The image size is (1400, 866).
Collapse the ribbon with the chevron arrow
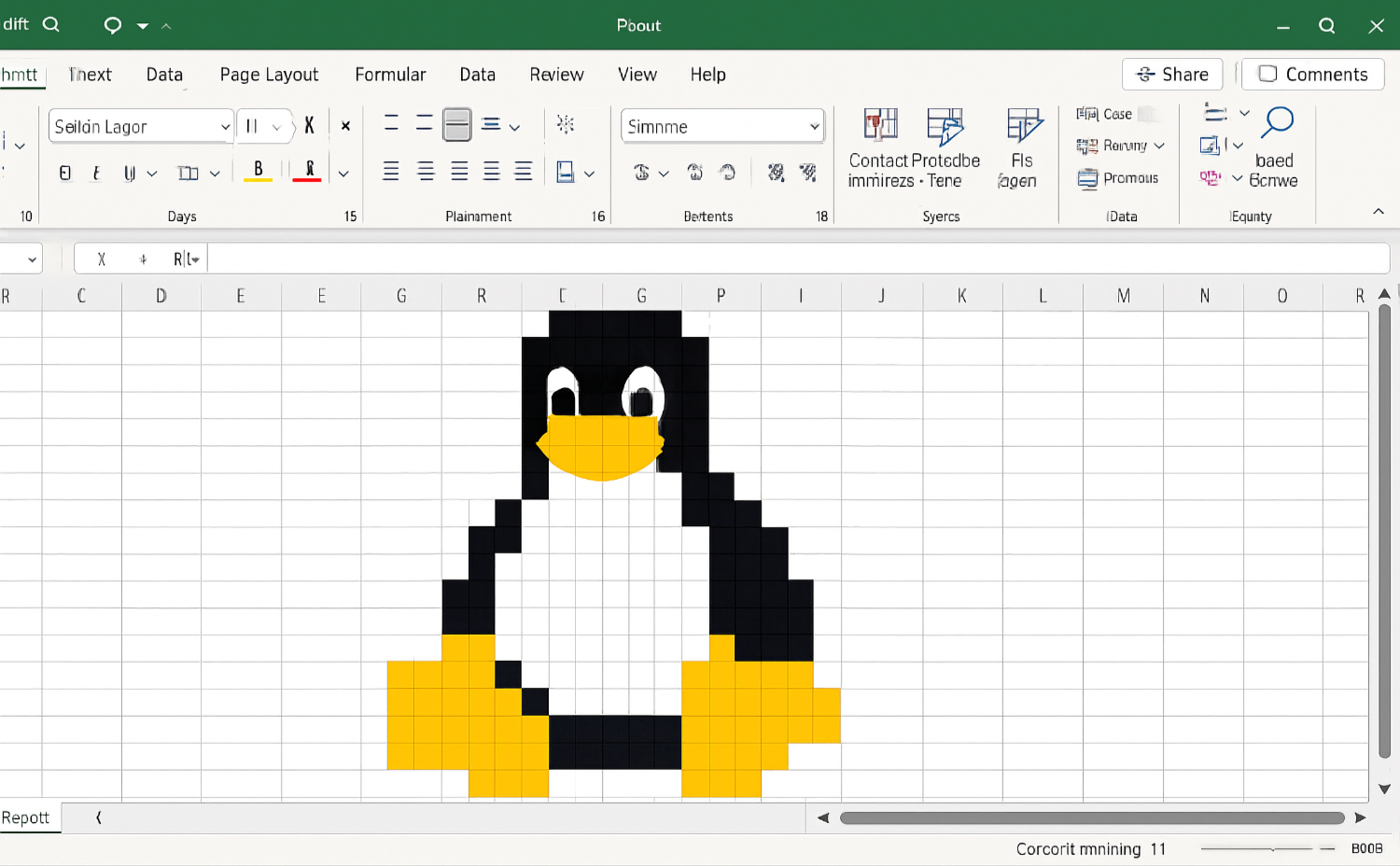click(1378, 212)
